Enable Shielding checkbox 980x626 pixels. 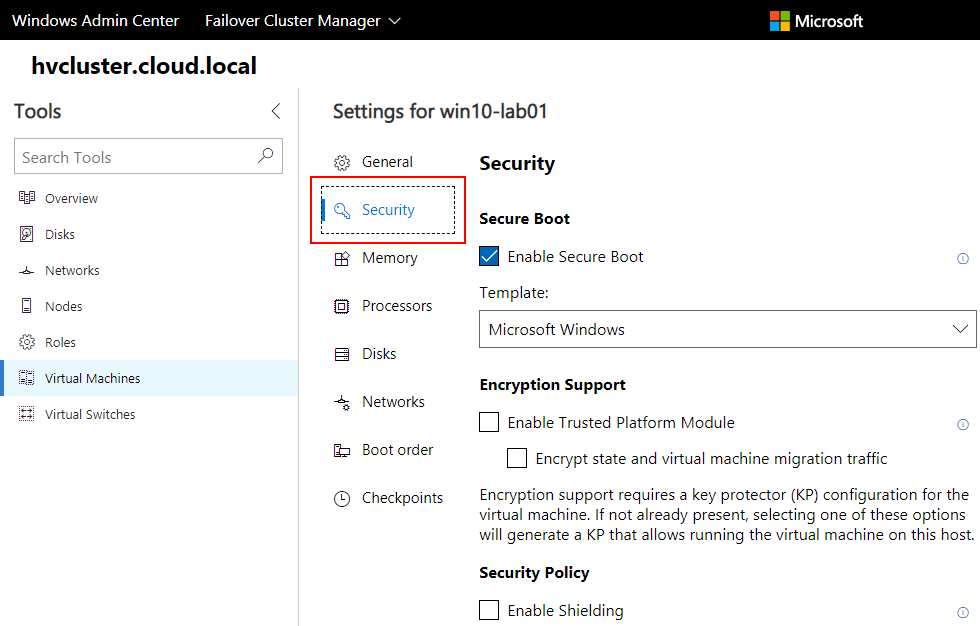489,610
